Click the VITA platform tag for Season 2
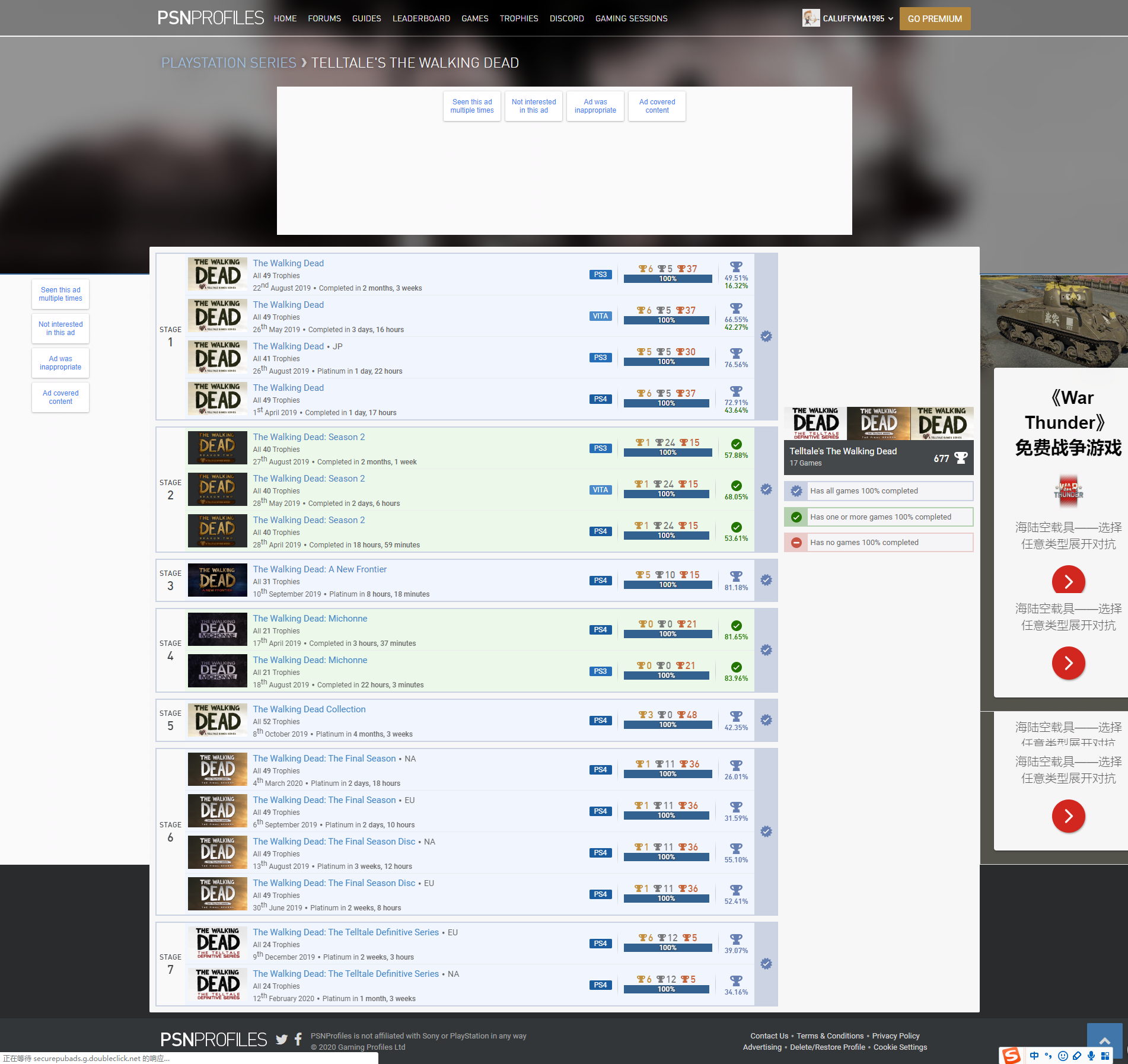 tap(601, 490)
